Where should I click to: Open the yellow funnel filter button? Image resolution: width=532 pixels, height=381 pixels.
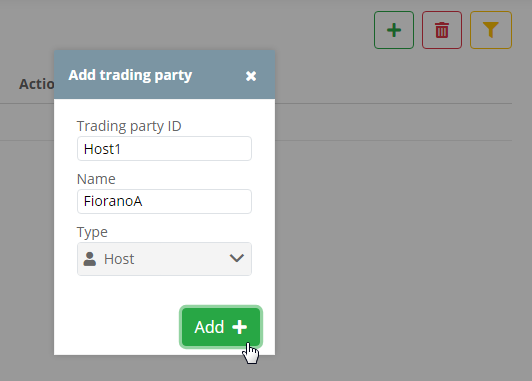point(491,30)
